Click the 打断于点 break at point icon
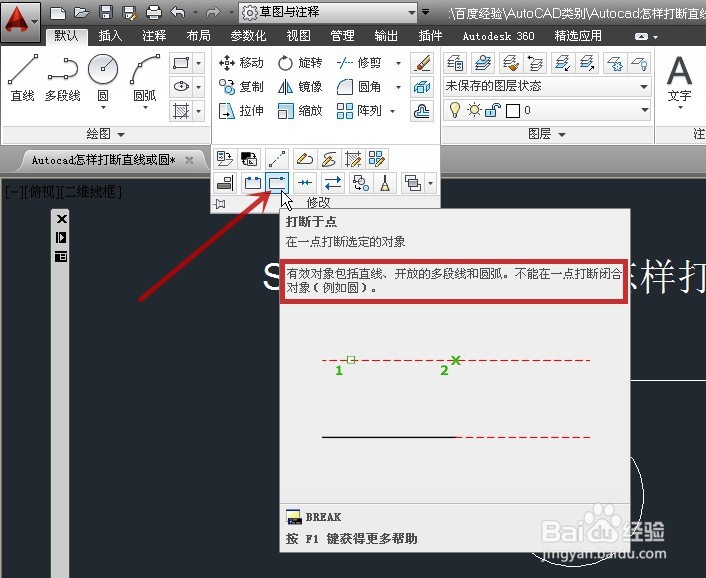The image size is (706, 578). point(277,183)
